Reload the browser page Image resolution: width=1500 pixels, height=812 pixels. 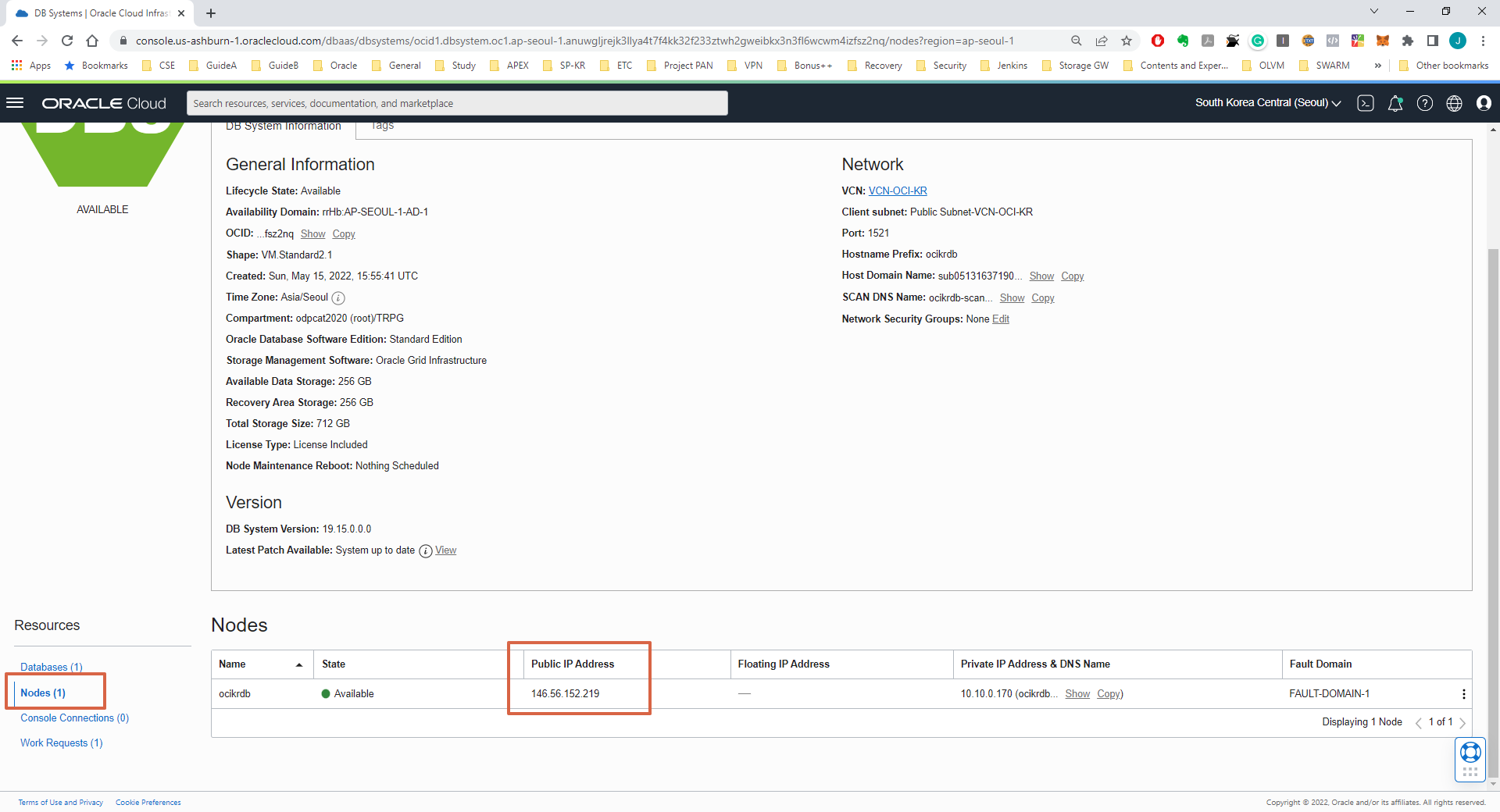coord(67,41)
